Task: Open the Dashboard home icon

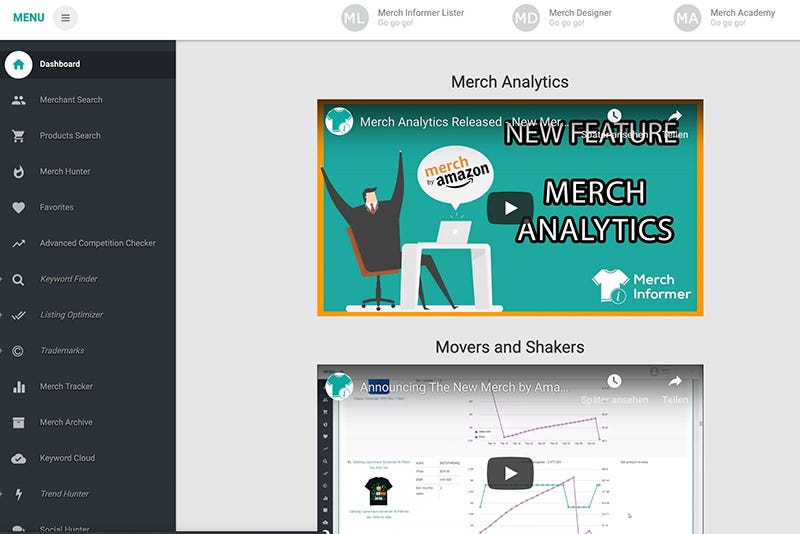Action: point(18,64)
